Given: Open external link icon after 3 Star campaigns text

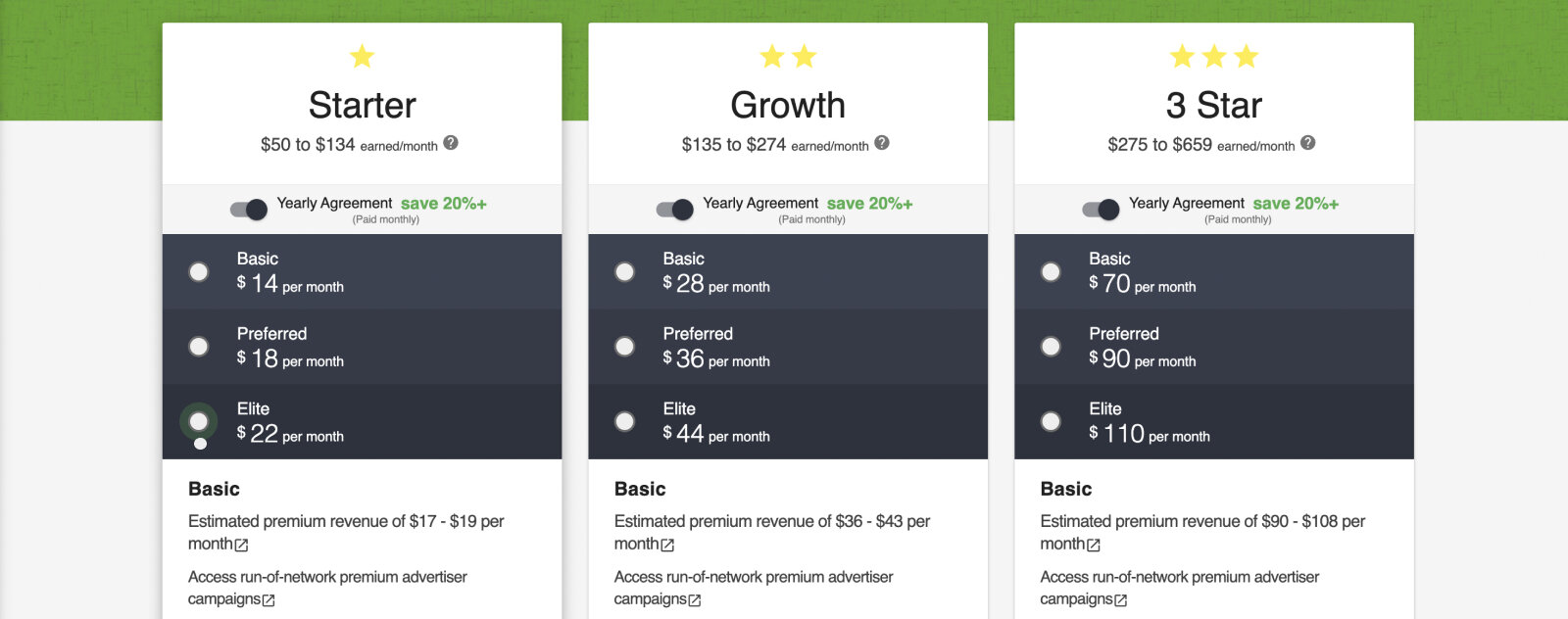Looking at the screenshot, I should [1121, 600].
